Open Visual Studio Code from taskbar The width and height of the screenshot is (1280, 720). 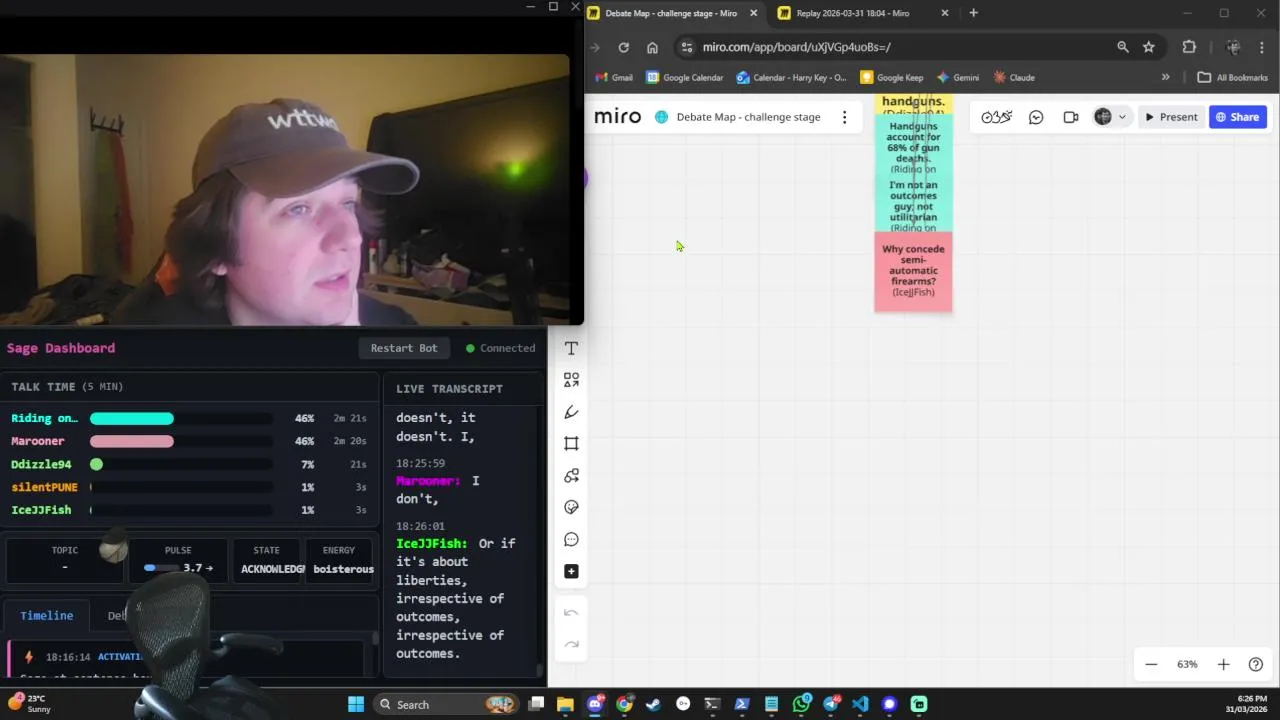[x=860, y=704]
